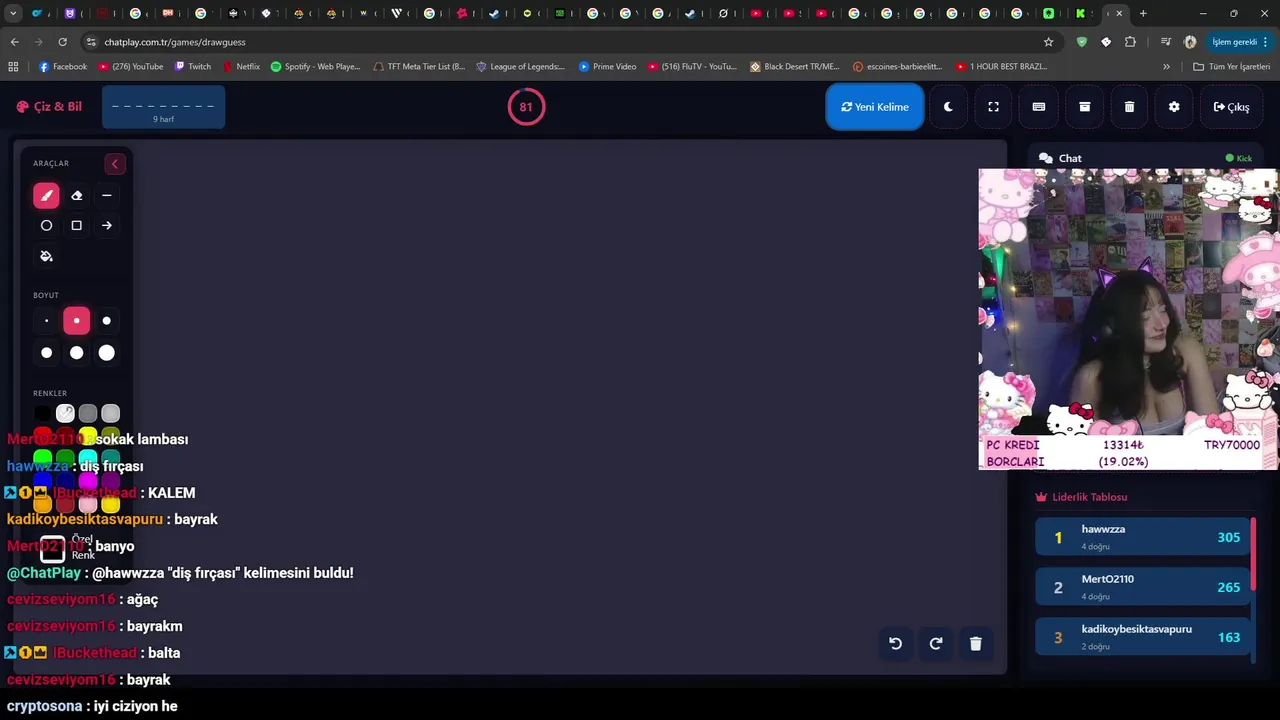1280x720 pixels.
Task: Toggle dark mode with moon icon
Action: [x=948, y=107]
